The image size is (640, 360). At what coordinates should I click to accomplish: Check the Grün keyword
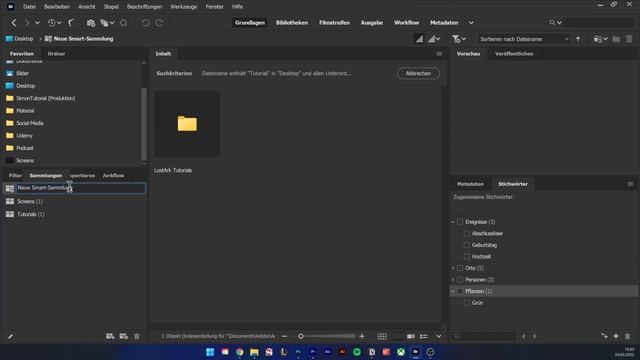467,303
